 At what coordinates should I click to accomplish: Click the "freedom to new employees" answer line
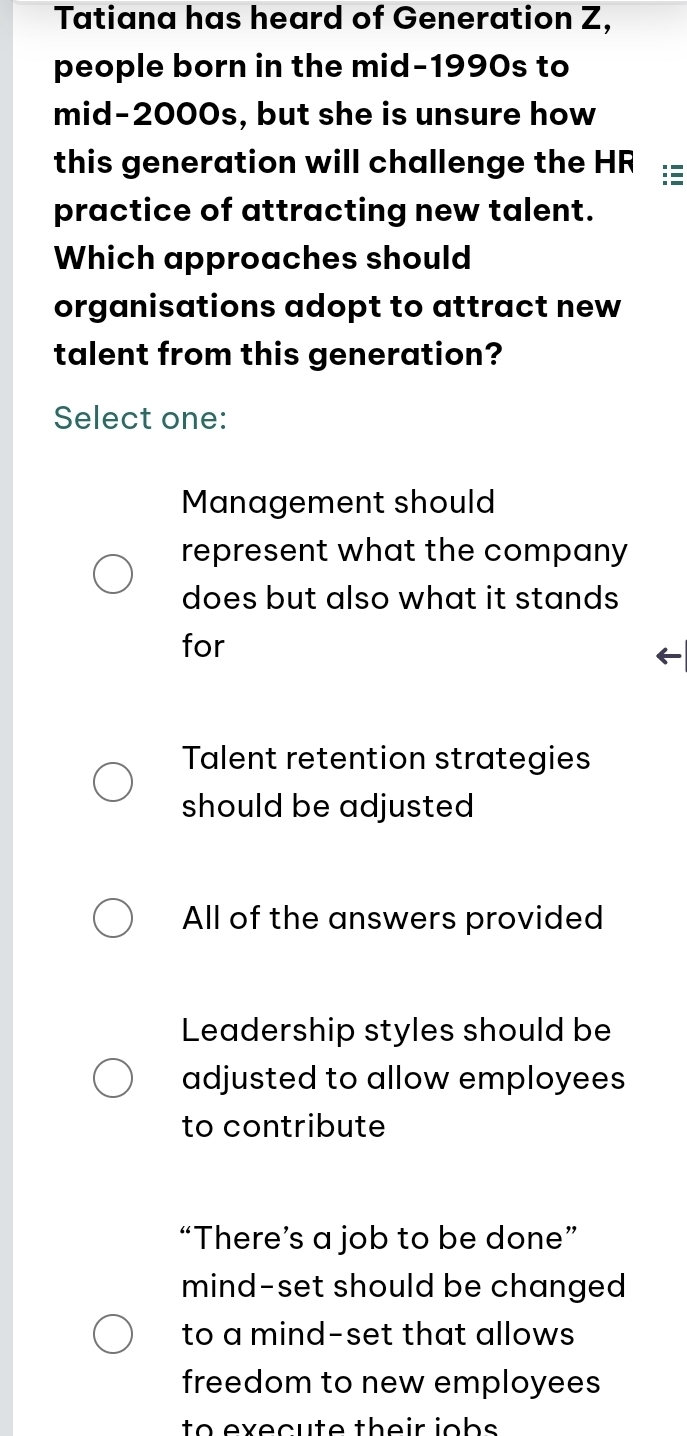391,1382
